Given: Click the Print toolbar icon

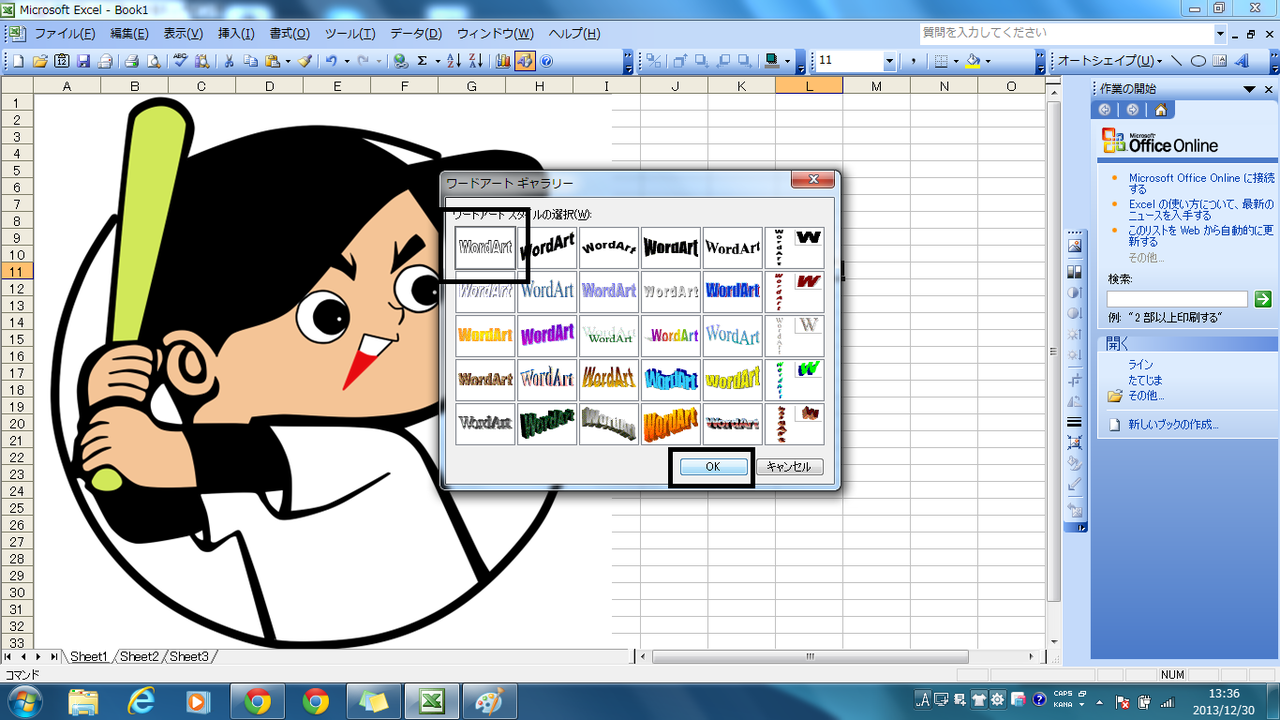Looking at the screenshot, I should [131, 61].
